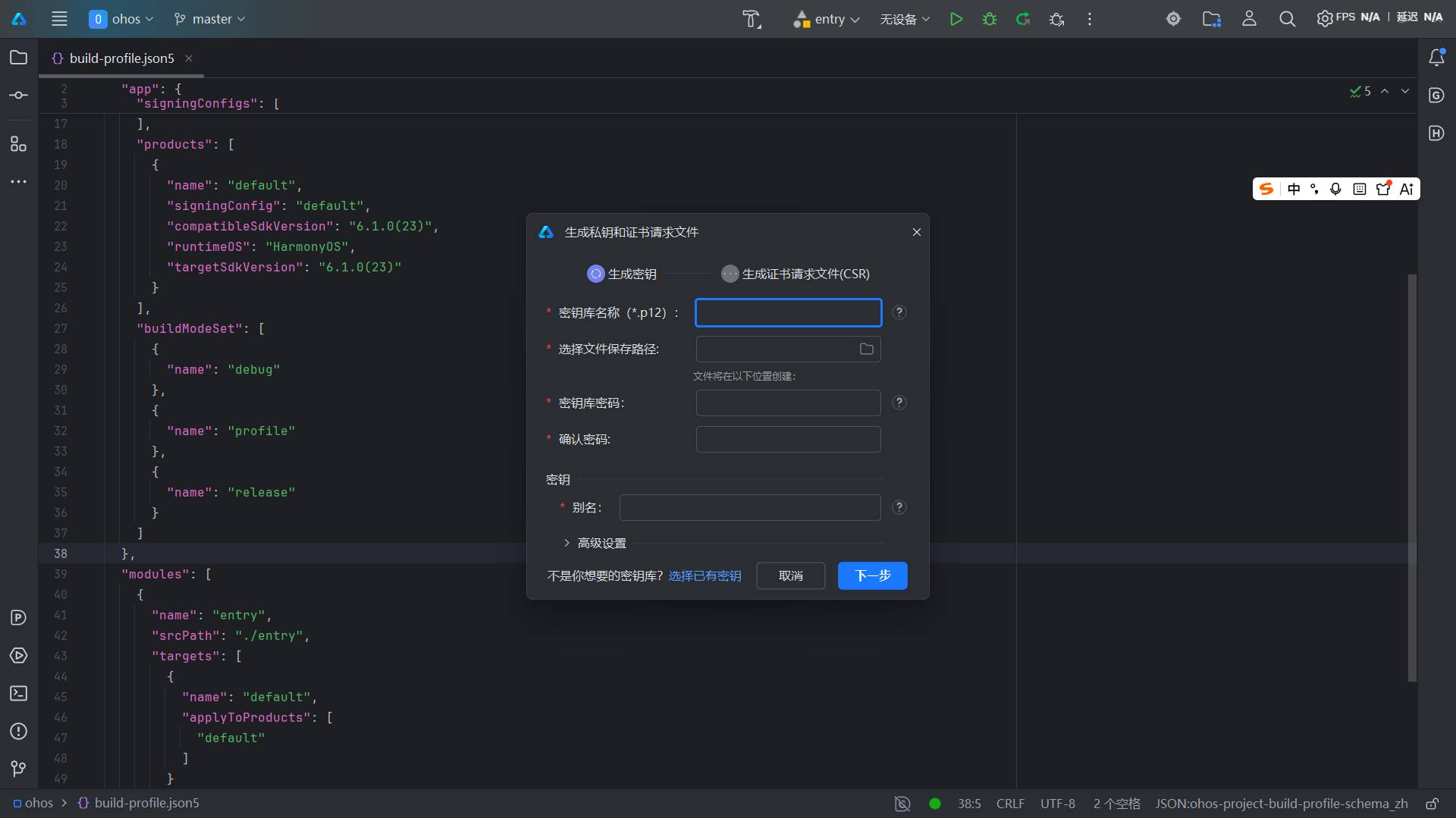Open the Notifications bell icon
The image size is (1456, 818).
[1436, 58]
